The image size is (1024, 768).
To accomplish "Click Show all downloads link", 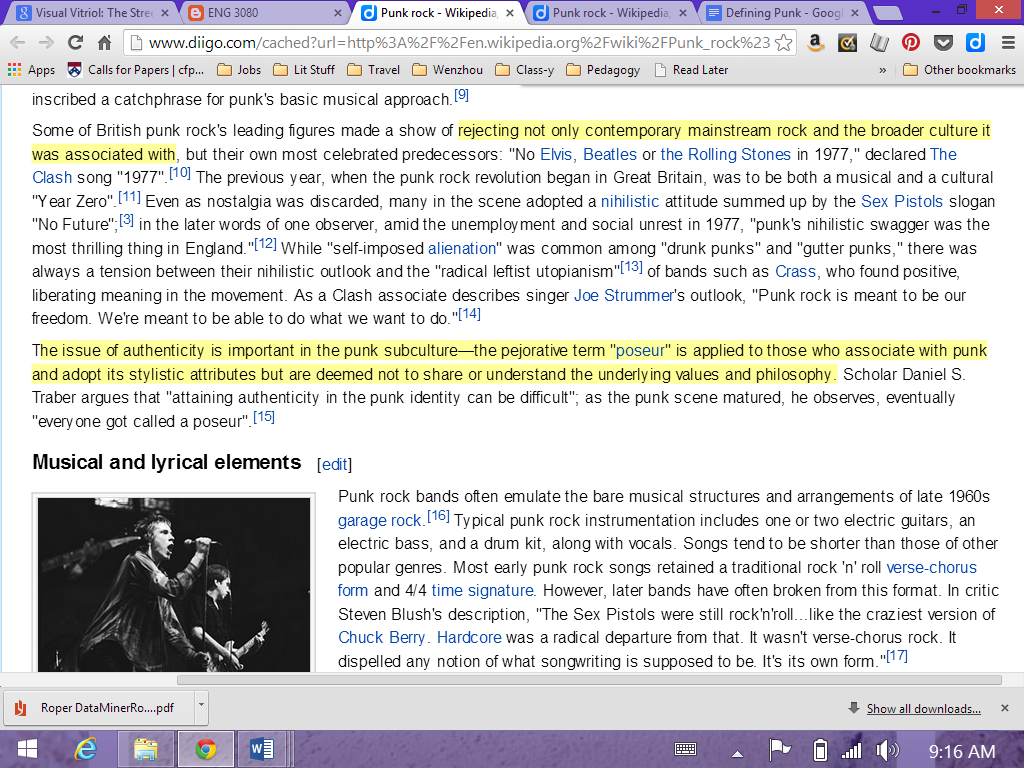I will 923,709.
